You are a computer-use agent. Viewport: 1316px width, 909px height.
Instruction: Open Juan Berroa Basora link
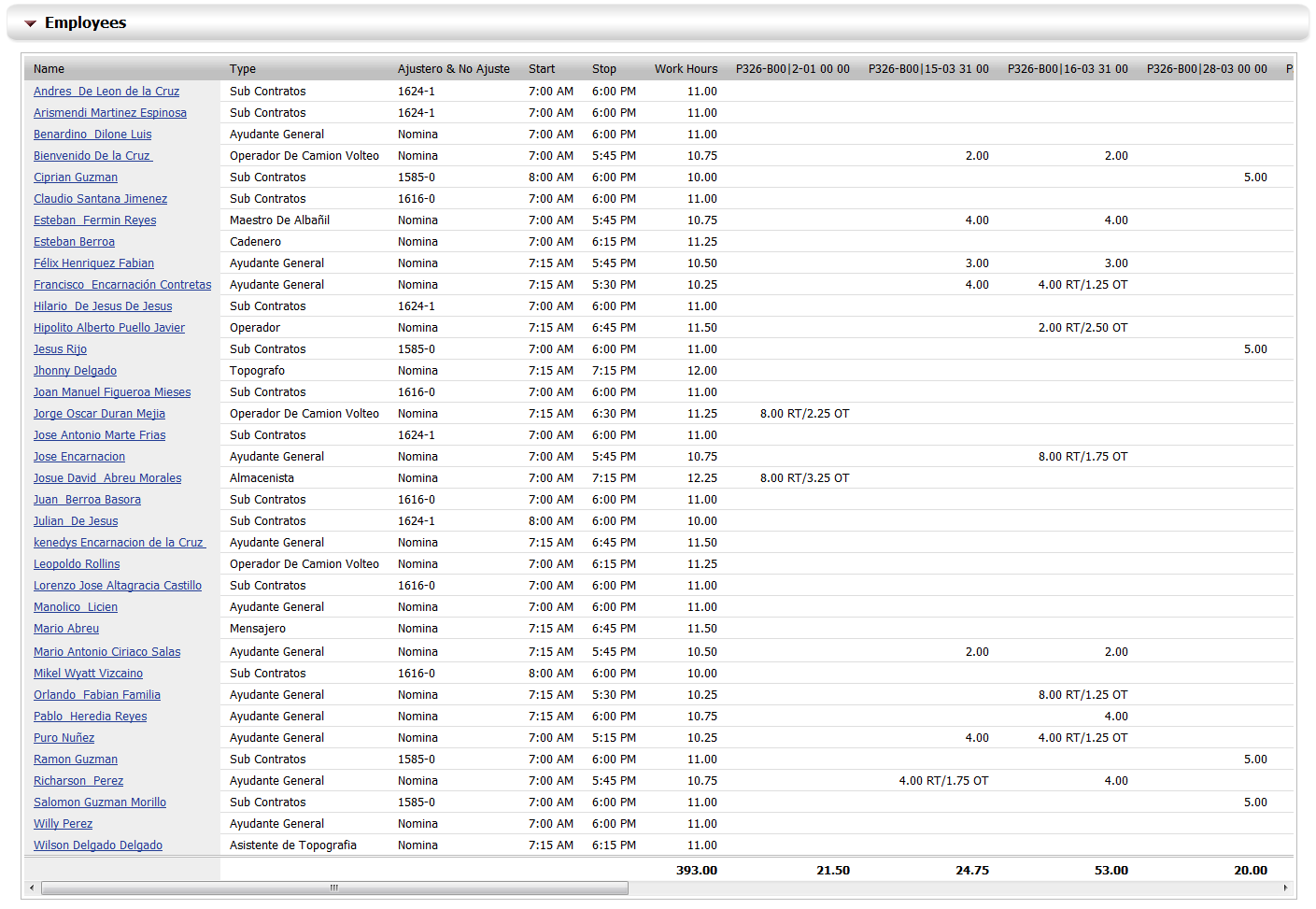click(x=88, y=500)
